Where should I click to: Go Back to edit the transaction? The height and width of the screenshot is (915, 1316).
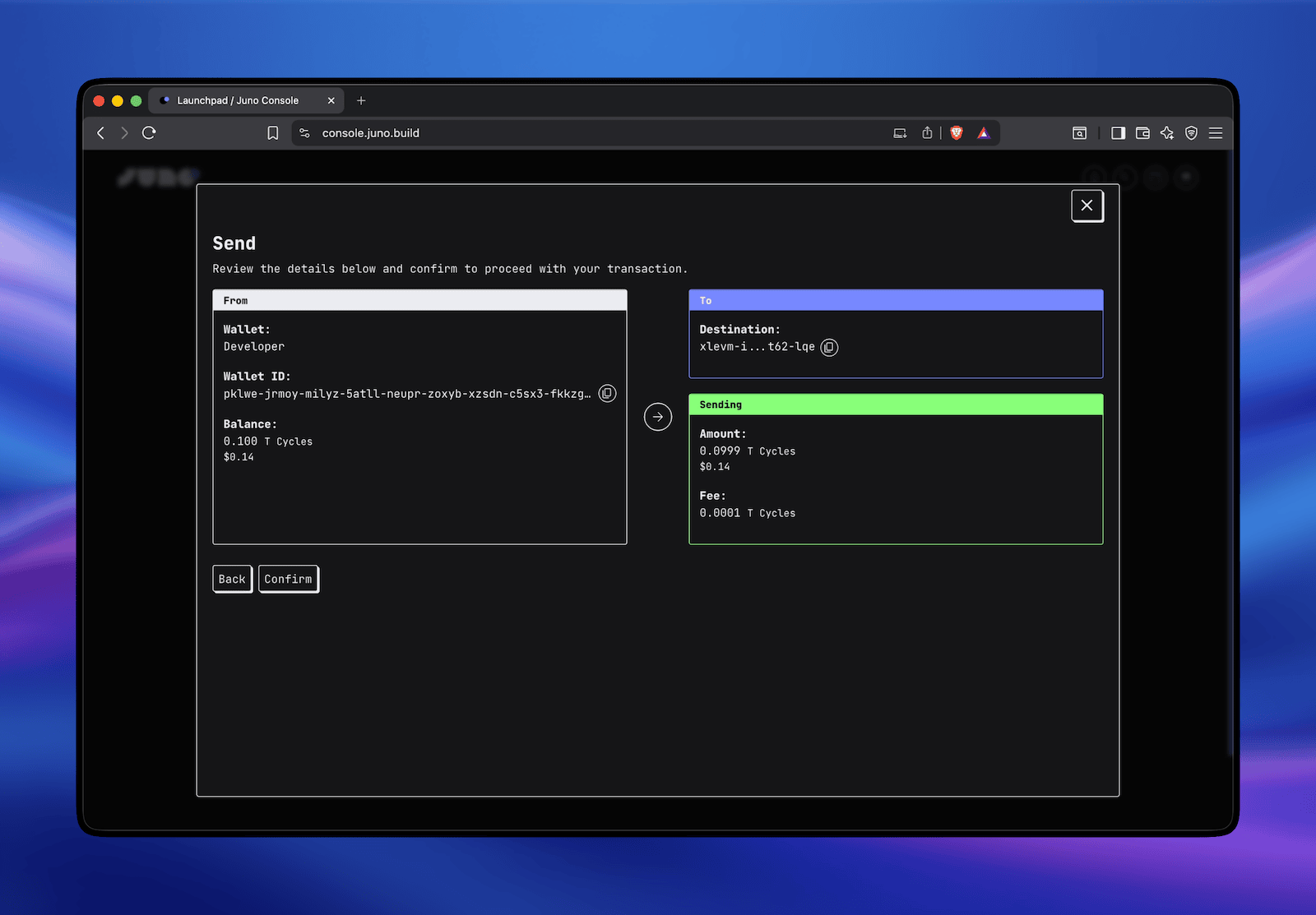(x=232, y=579)
